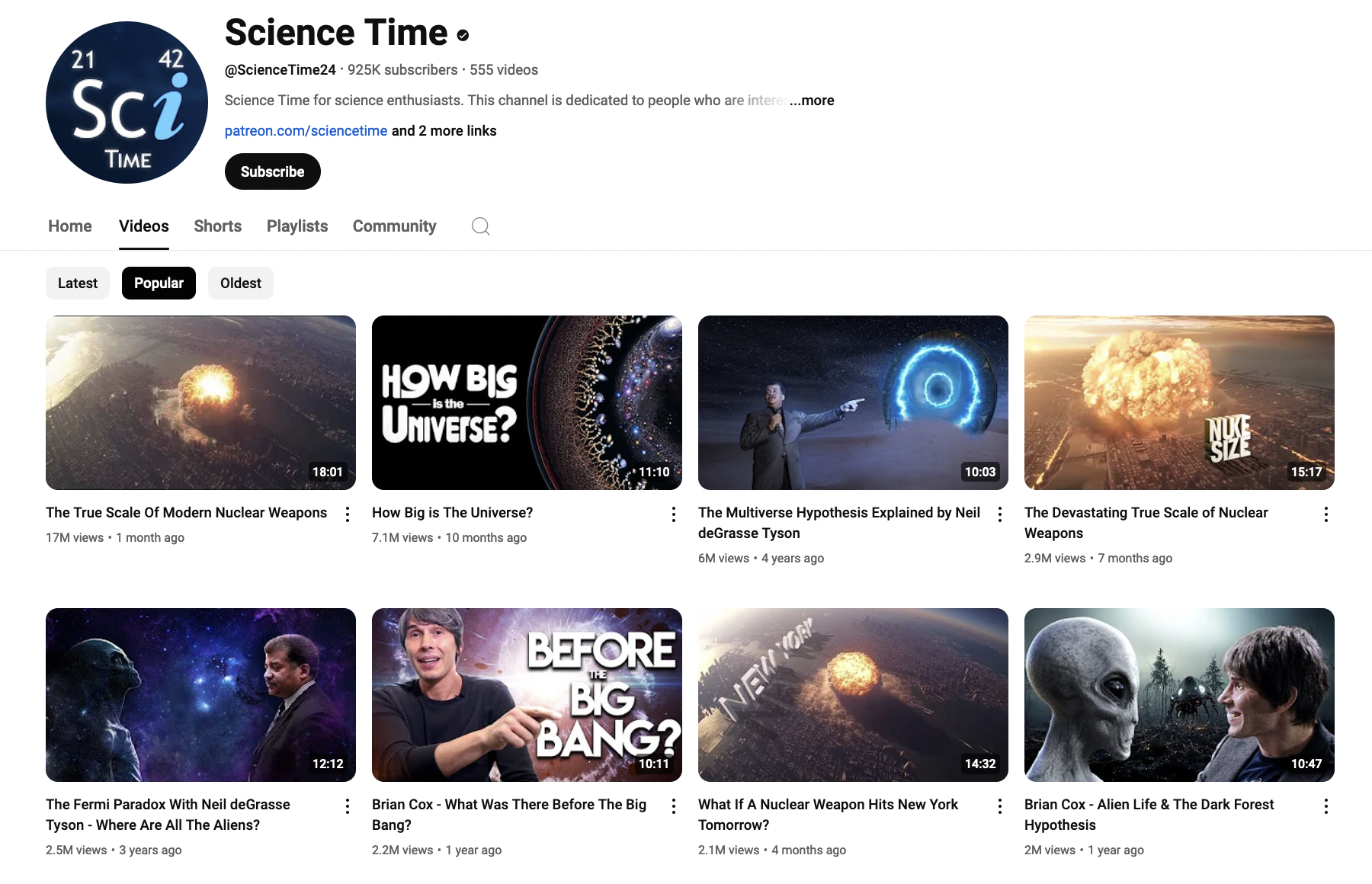Click '2.5M views' under Fermi Paradox video
The width and height of the screenshot is (1372, 884).
[x=76, y=850]
